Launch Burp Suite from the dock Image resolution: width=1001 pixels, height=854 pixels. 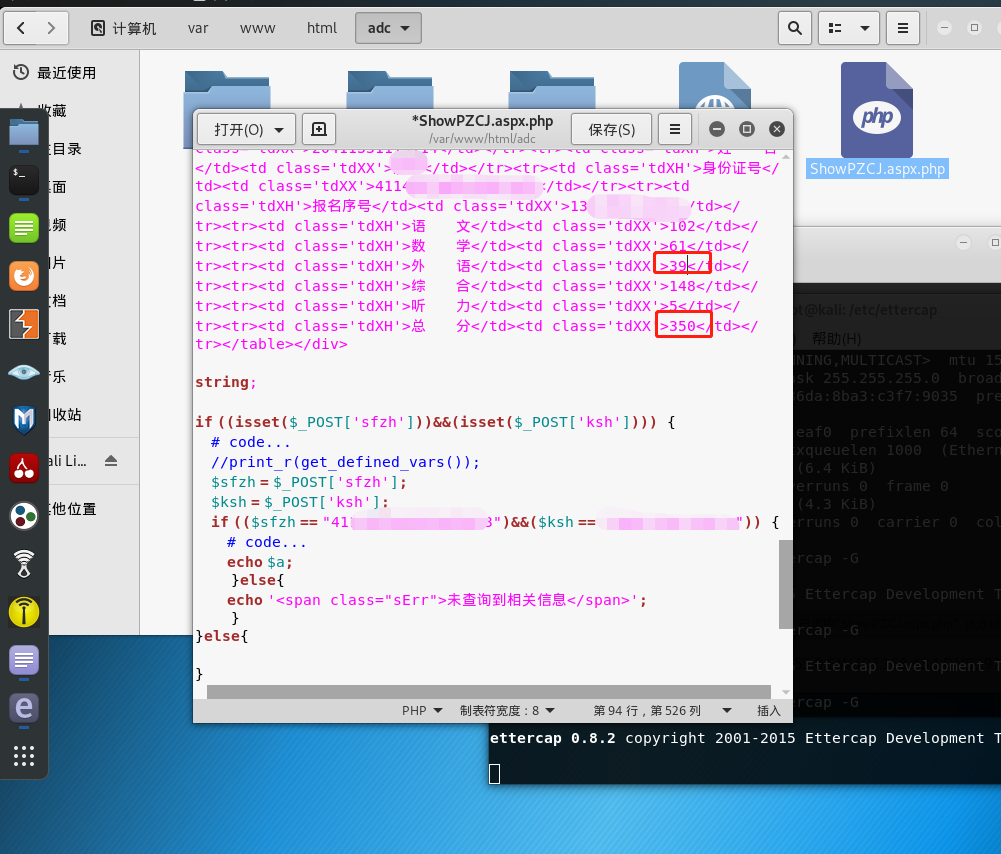pos(24,324)
